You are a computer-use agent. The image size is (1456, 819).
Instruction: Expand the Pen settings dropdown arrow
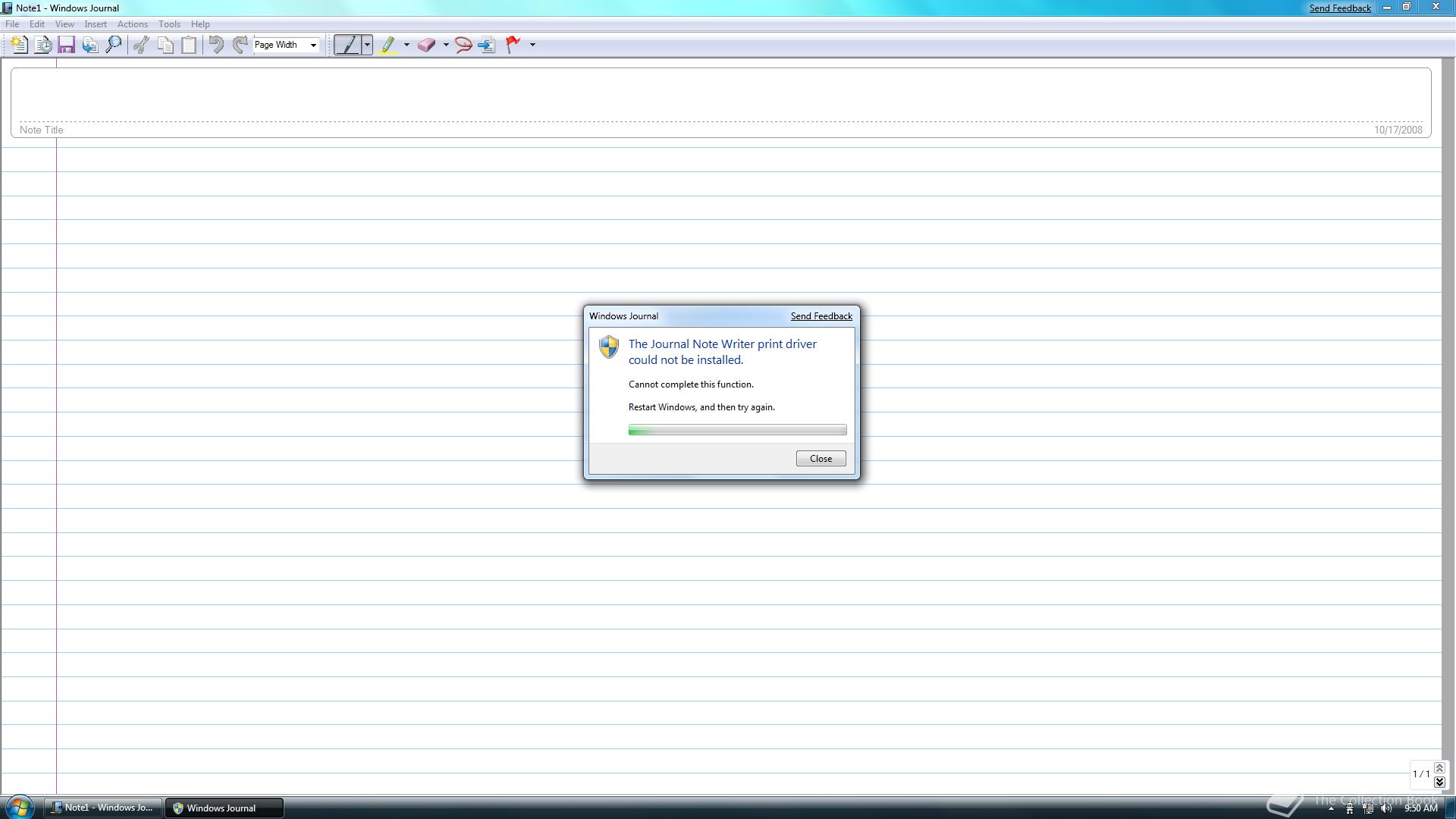(x=367, y=45)
